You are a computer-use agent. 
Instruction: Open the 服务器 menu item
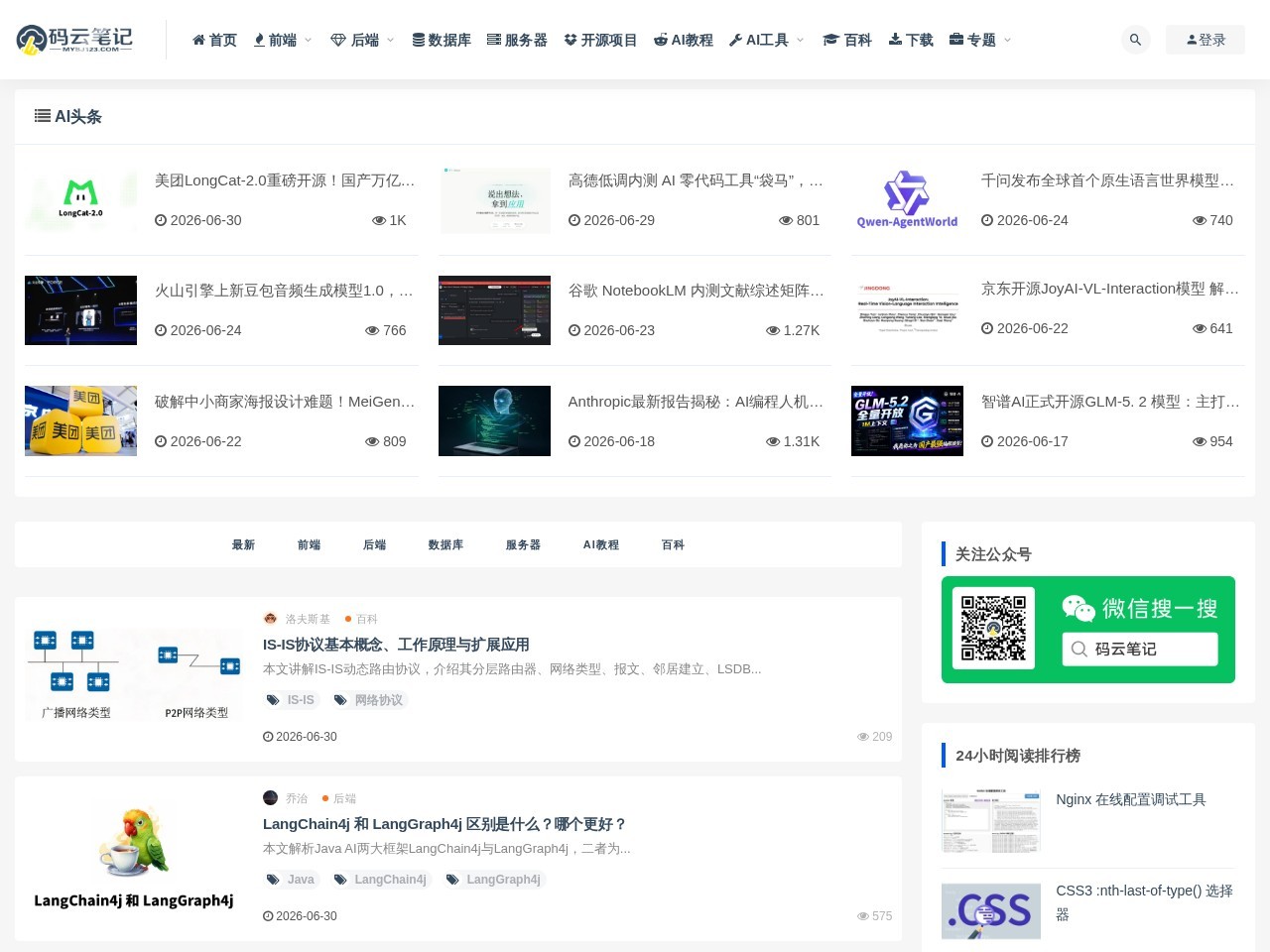pyautogui.click(x=517, y=40)
